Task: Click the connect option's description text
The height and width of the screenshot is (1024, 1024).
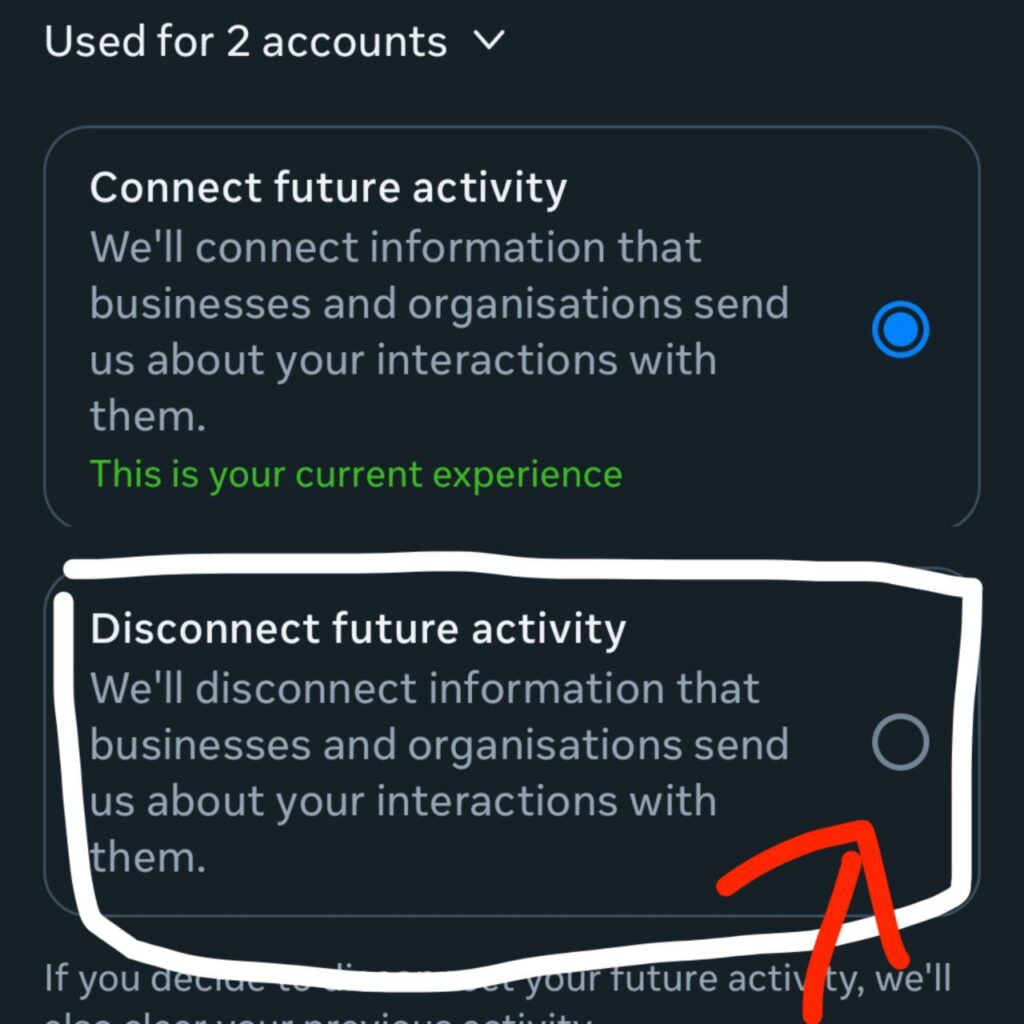Action: [440, 330]
